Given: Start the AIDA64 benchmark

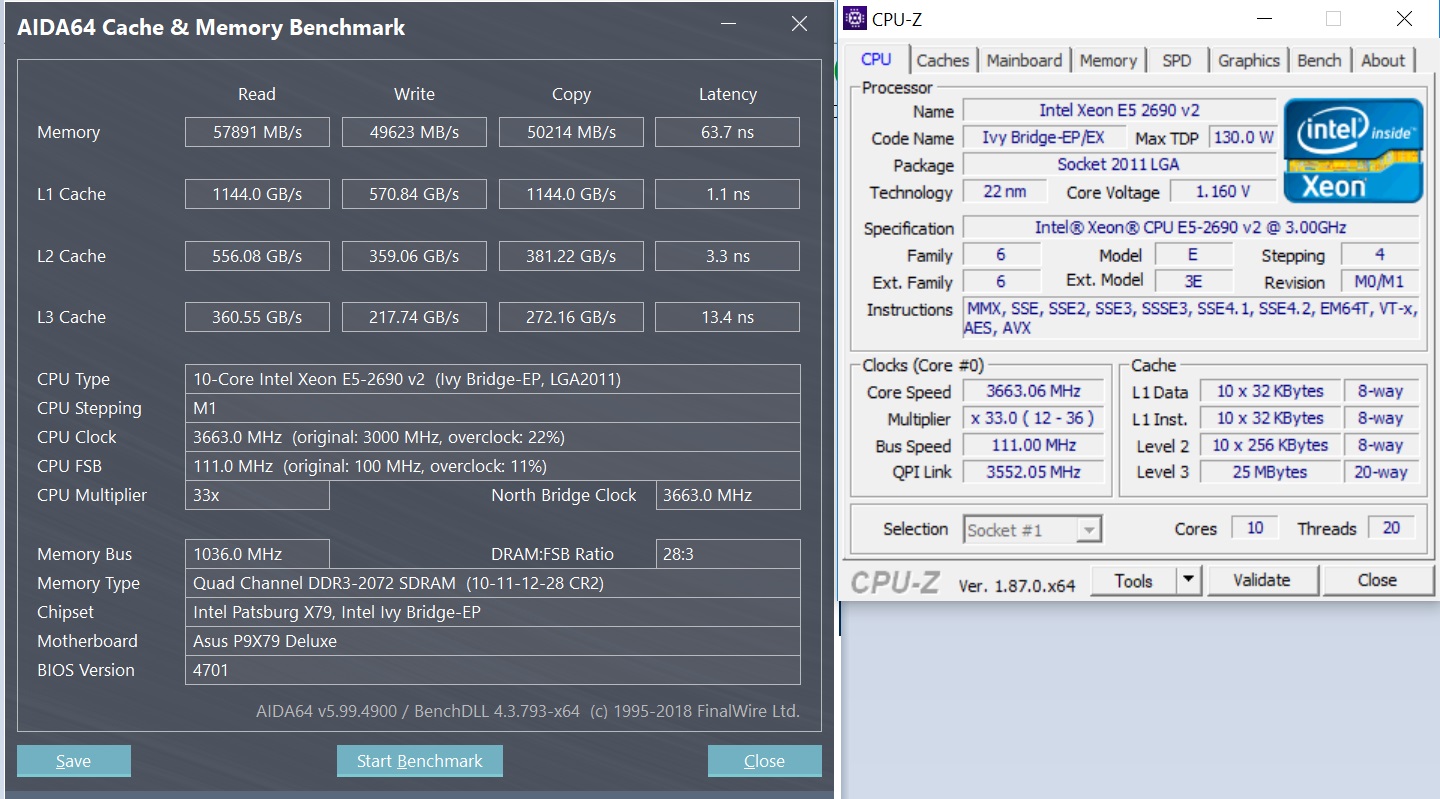Looking at the screenshot, I should (x=420, y=761).
